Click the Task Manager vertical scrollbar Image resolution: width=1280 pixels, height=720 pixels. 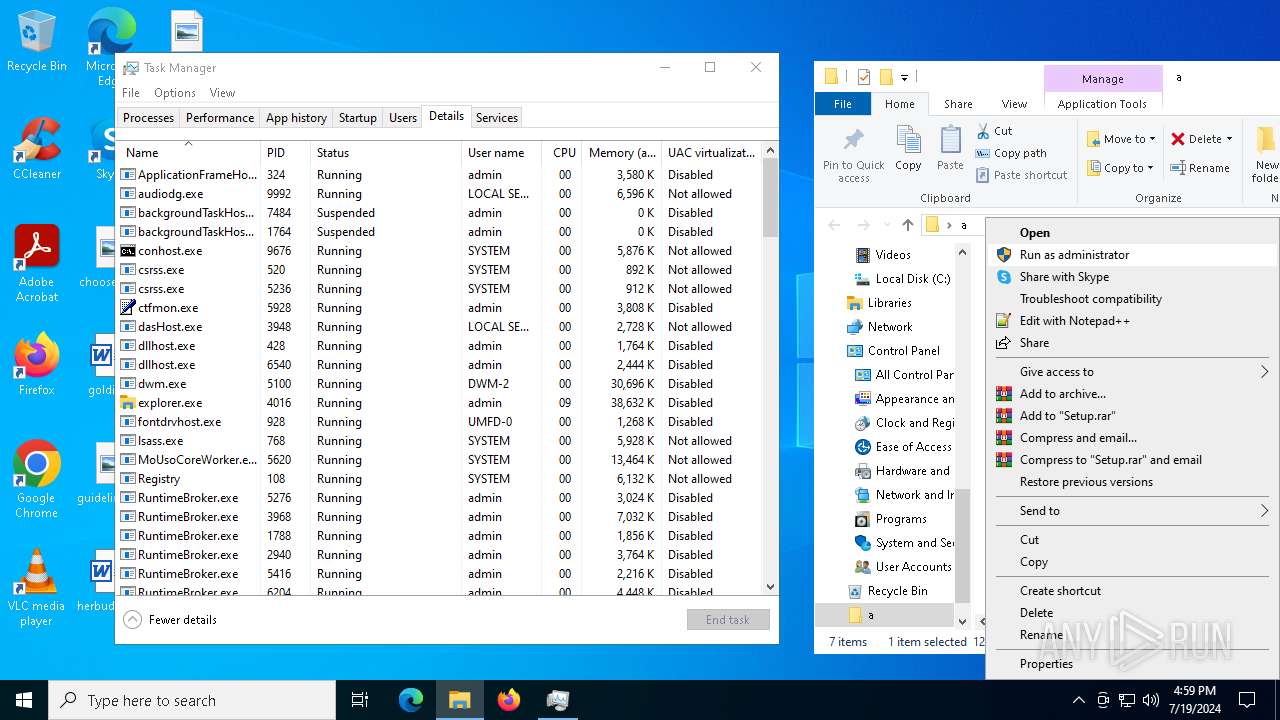[x=770, y=370]
